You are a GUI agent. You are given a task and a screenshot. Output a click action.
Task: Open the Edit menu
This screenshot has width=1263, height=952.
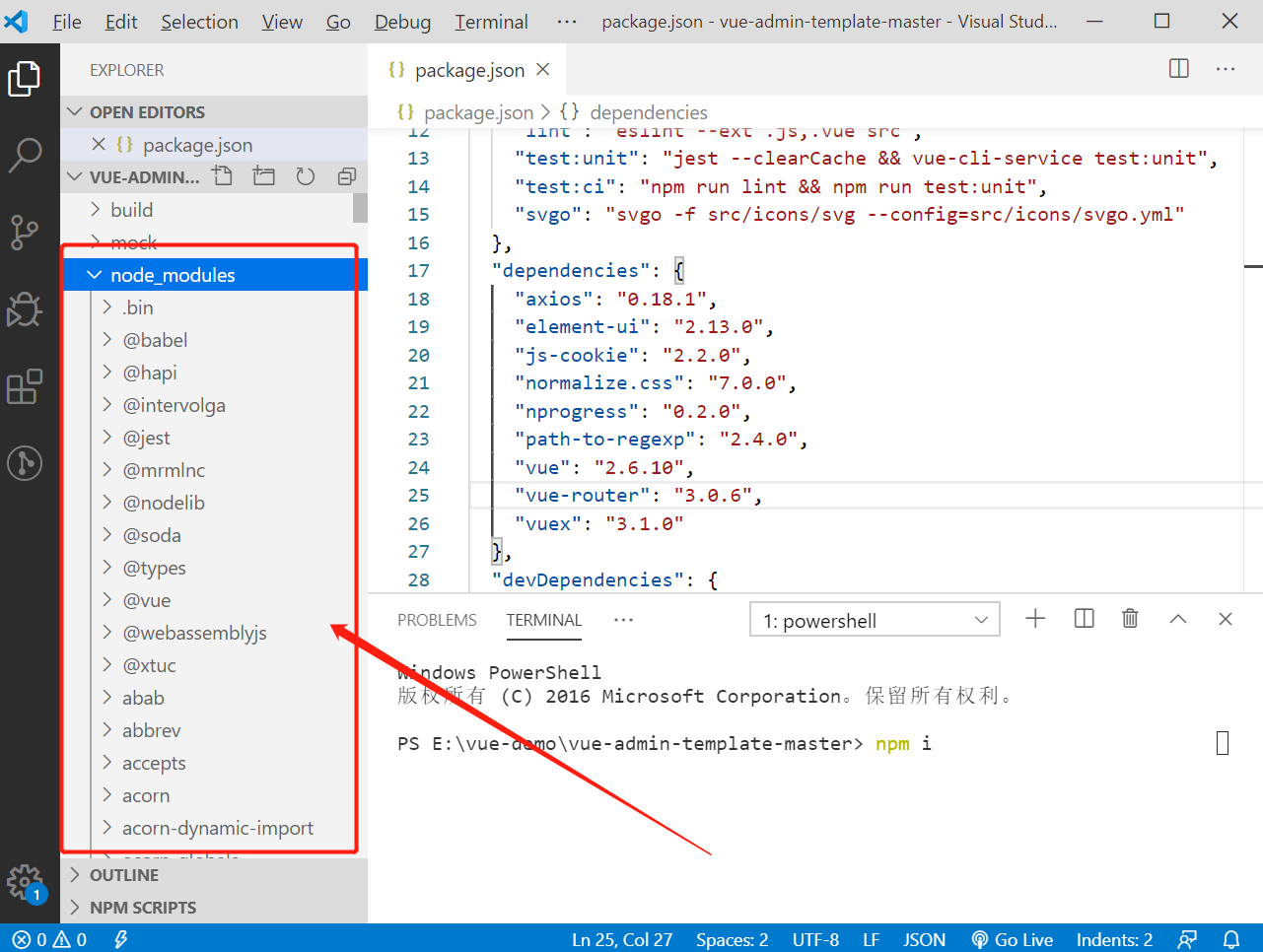tap(121, 22)
